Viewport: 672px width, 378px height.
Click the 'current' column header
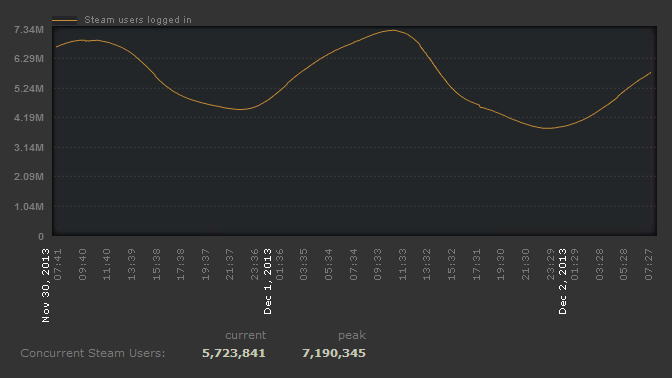[246, 335]
